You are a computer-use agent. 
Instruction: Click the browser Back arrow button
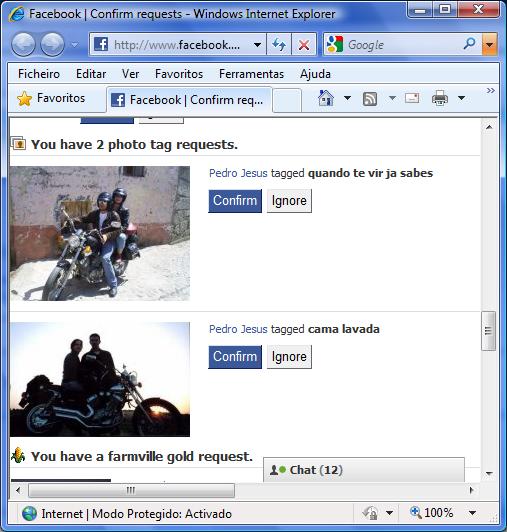coord(23,44)
